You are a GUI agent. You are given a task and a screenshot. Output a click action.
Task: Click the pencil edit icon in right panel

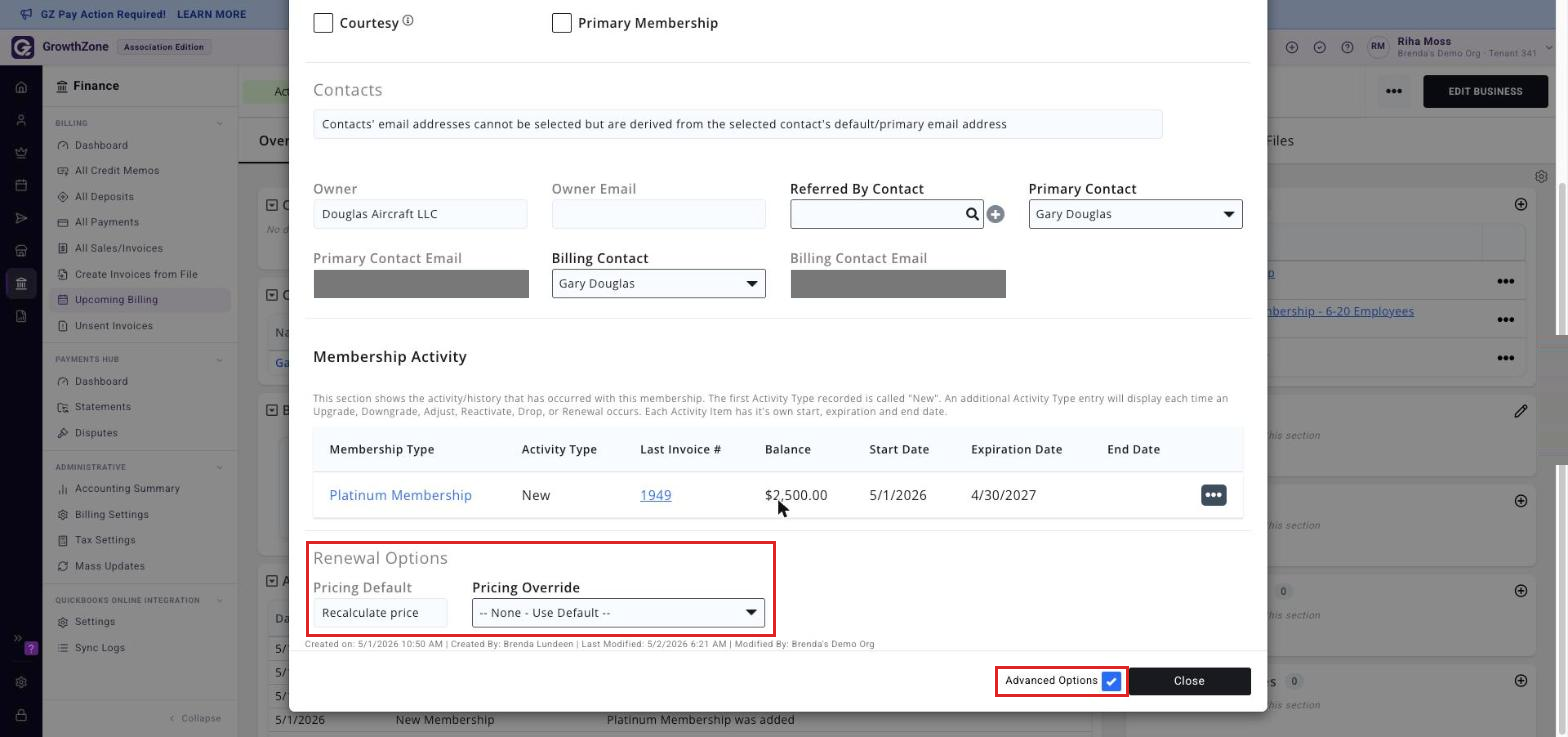pyautogui.click(x=1520, y=411)
